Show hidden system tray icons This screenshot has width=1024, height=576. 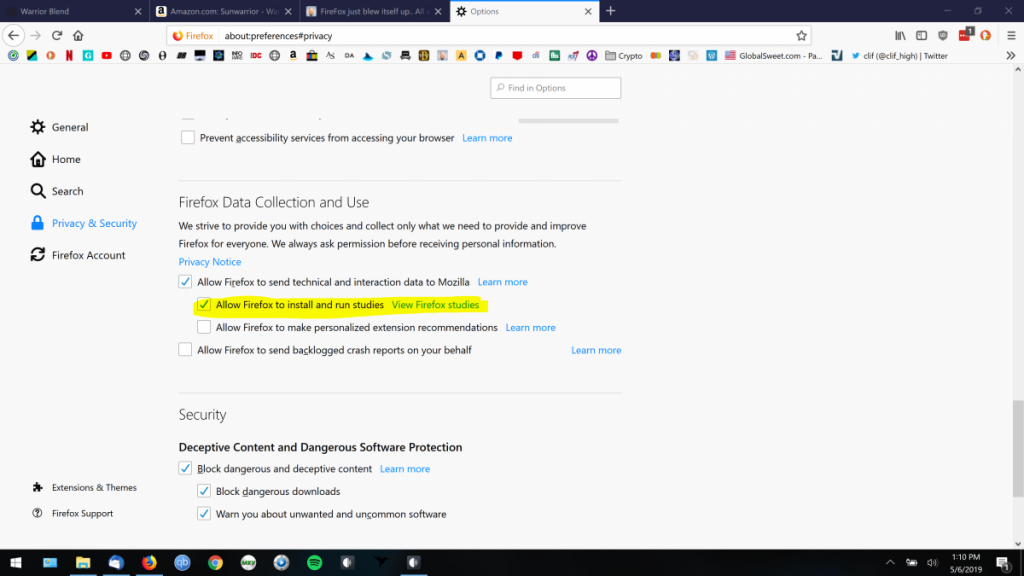890,562
